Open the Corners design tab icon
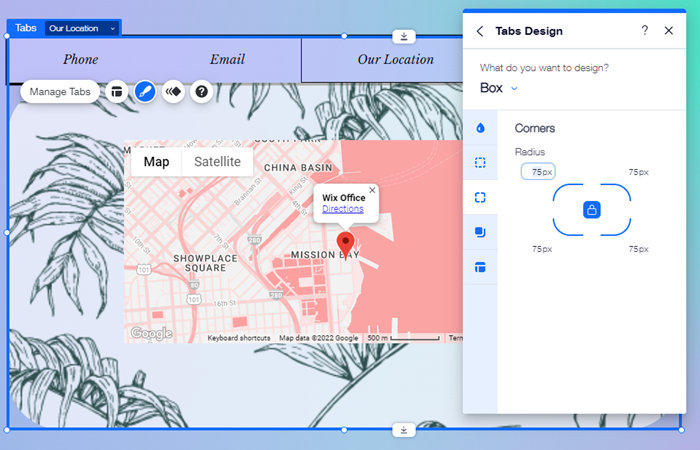The height and width of the screenshot is (450, 700). [480, 197]
